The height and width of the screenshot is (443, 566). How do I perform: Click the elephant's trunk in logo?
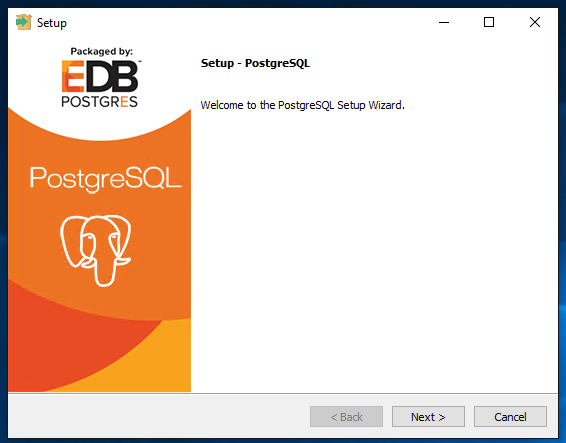(x=105, y=273)
